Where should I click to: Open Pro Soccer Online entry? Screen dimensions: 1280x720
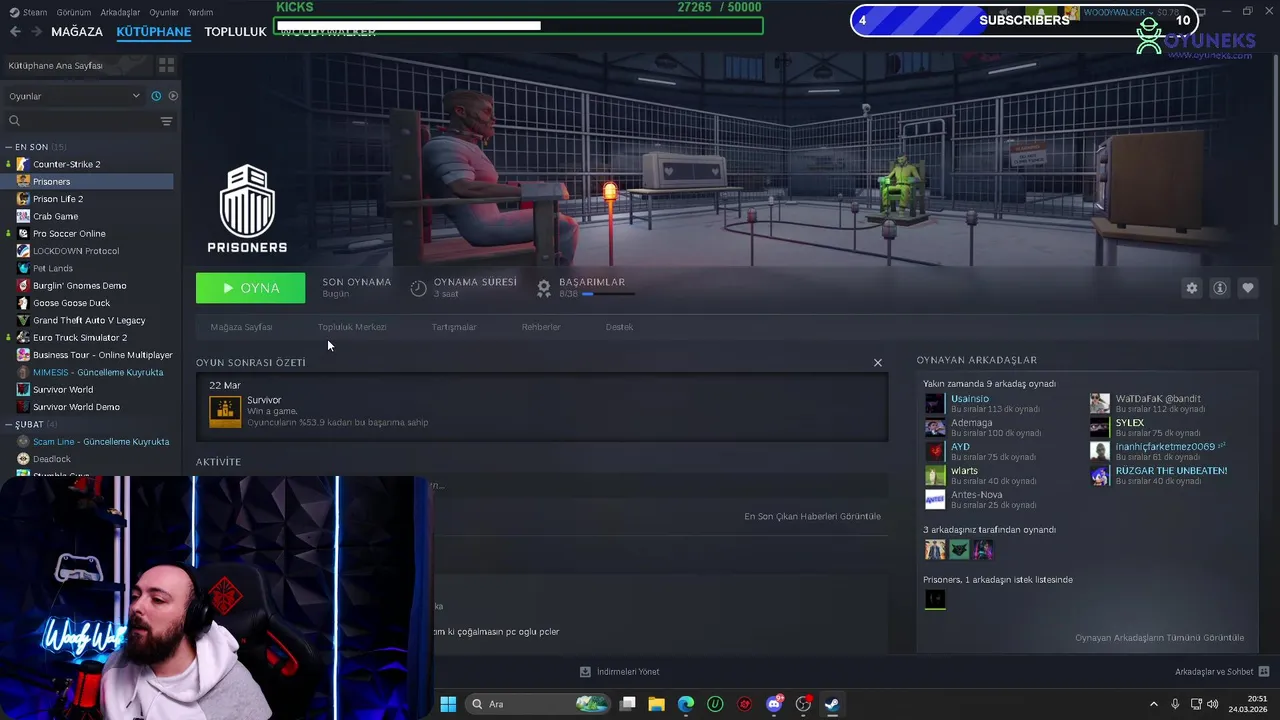pos(69,234)
